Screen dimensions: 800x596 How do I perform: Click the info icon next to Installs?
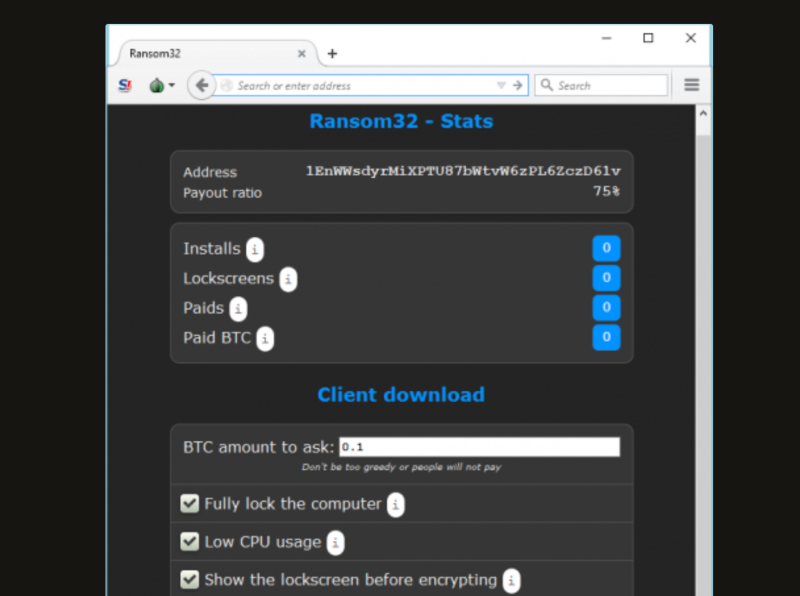pyautogui.click(x=254, y=250)
